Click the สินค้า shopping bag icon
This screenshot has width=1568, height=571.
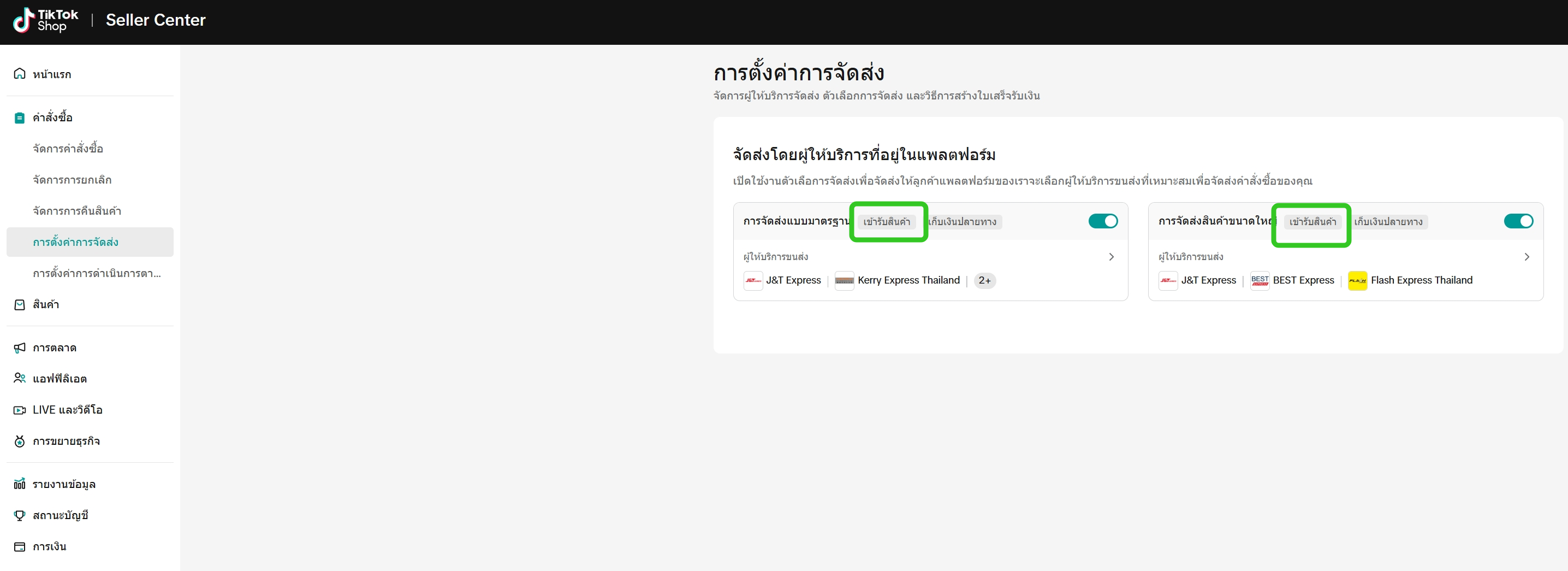click(20, 304)
